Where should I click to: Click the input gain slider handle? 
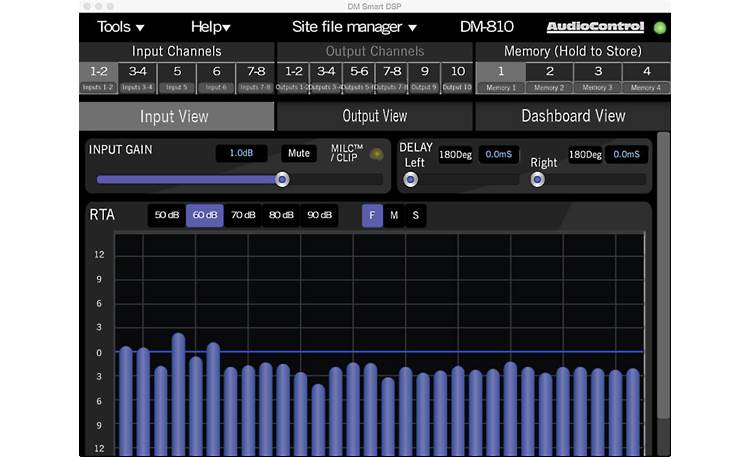(x=282, y=179)
